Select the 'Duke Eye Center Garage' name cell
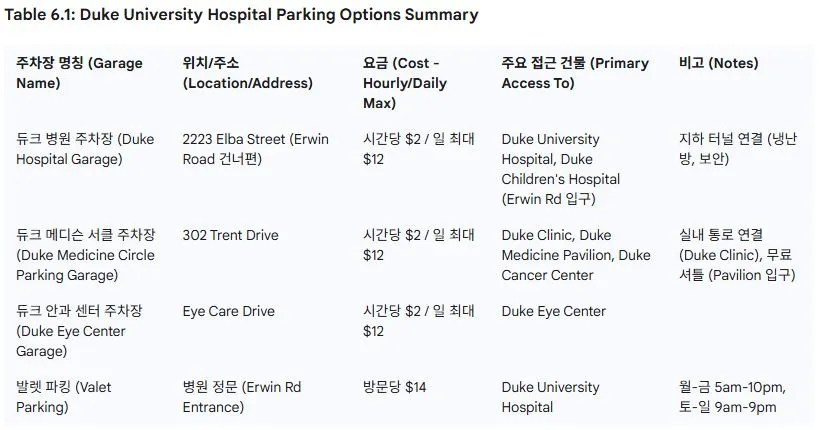The width and height of the screenshot is (819, 430). [79, 331]
